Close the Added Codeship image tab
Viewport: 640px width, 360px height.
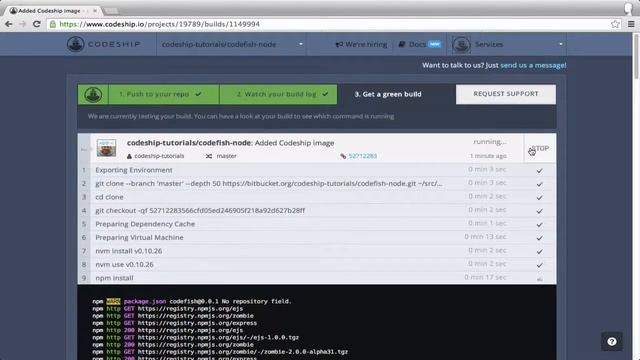[95, 11]
